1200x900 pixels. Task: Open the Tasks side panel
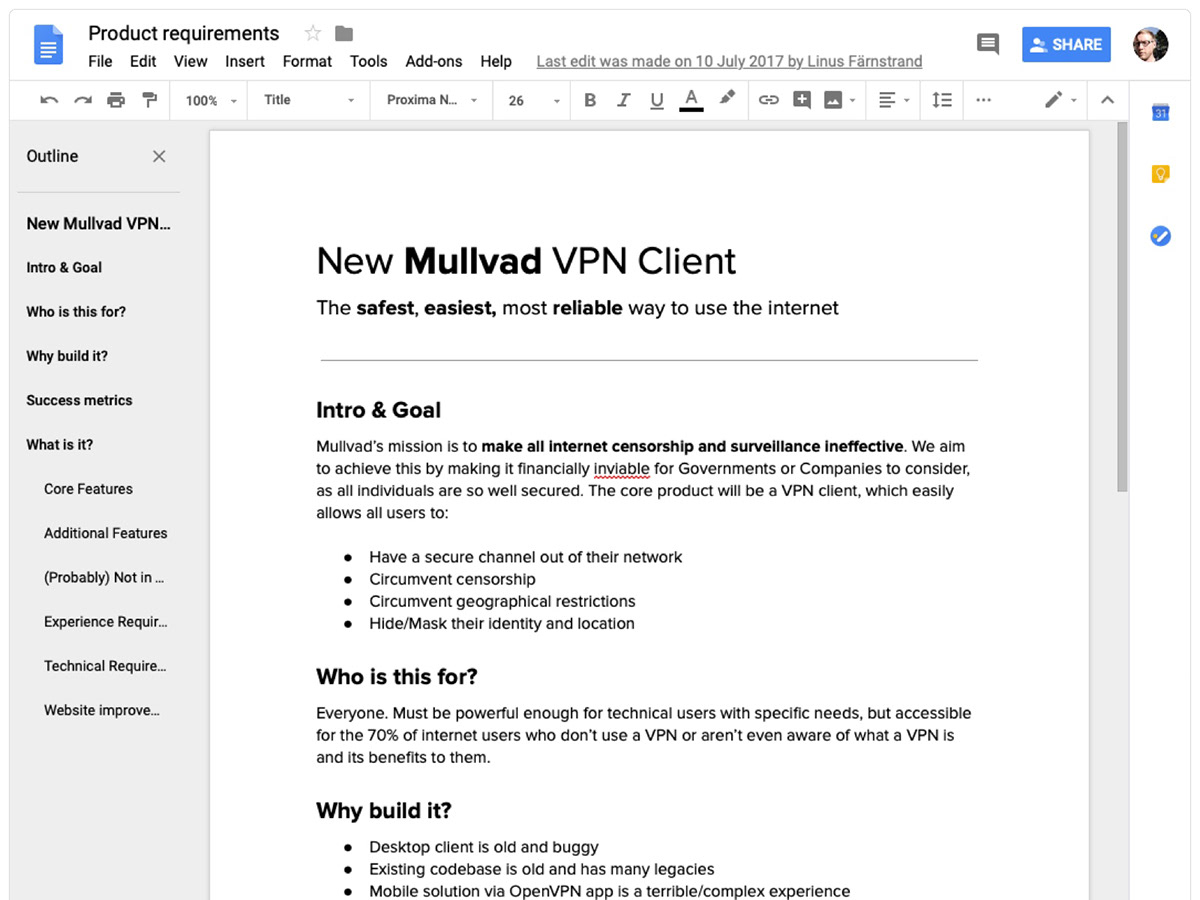[x=1160, y=236]
